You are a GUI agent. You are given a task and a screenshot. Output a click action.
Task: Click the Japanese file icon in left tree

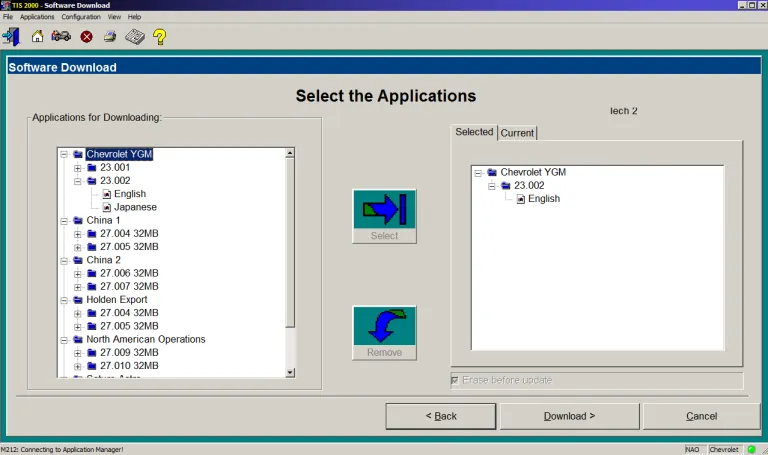click(x=107, y=207)
